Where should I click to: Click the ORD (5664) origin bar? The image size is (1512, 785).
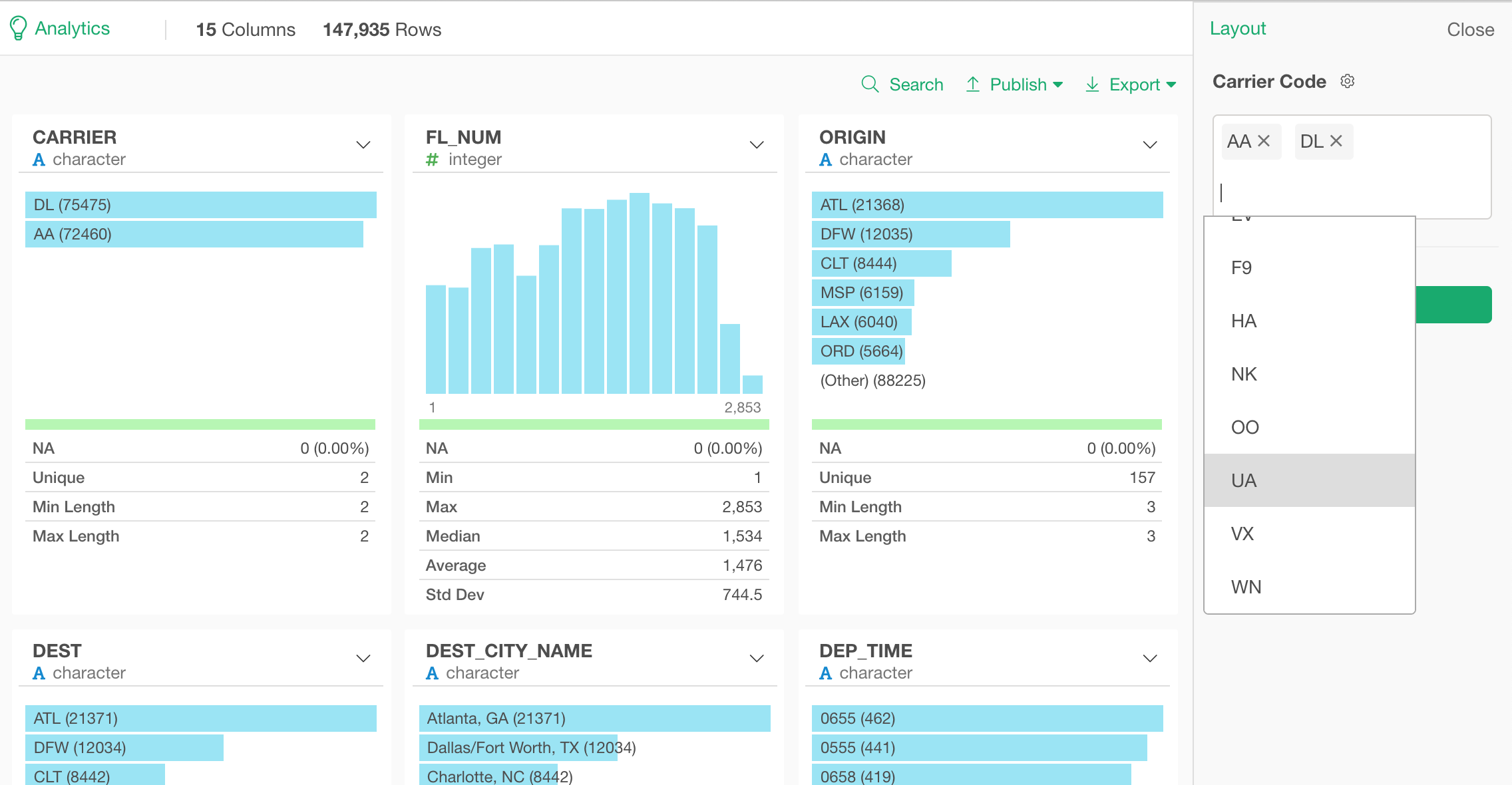pos(858,351)
